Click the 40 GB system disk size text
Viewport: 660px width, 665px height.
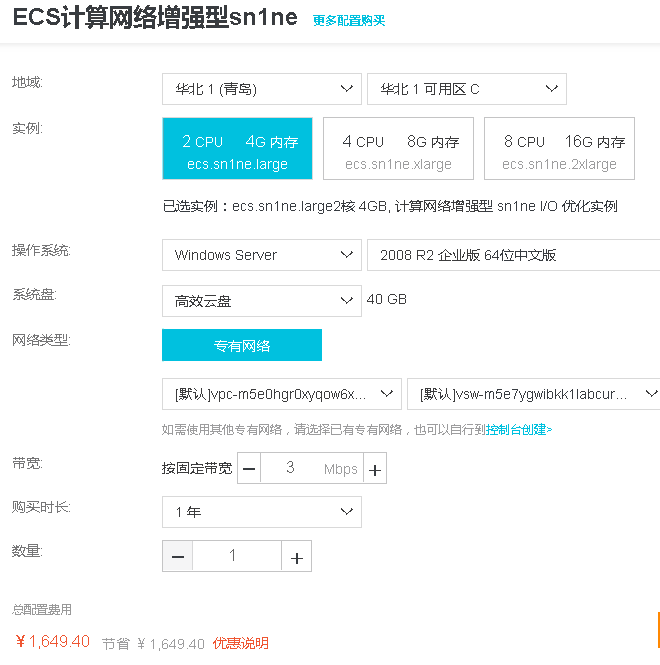pyautogui.click(x=386, y=299)
